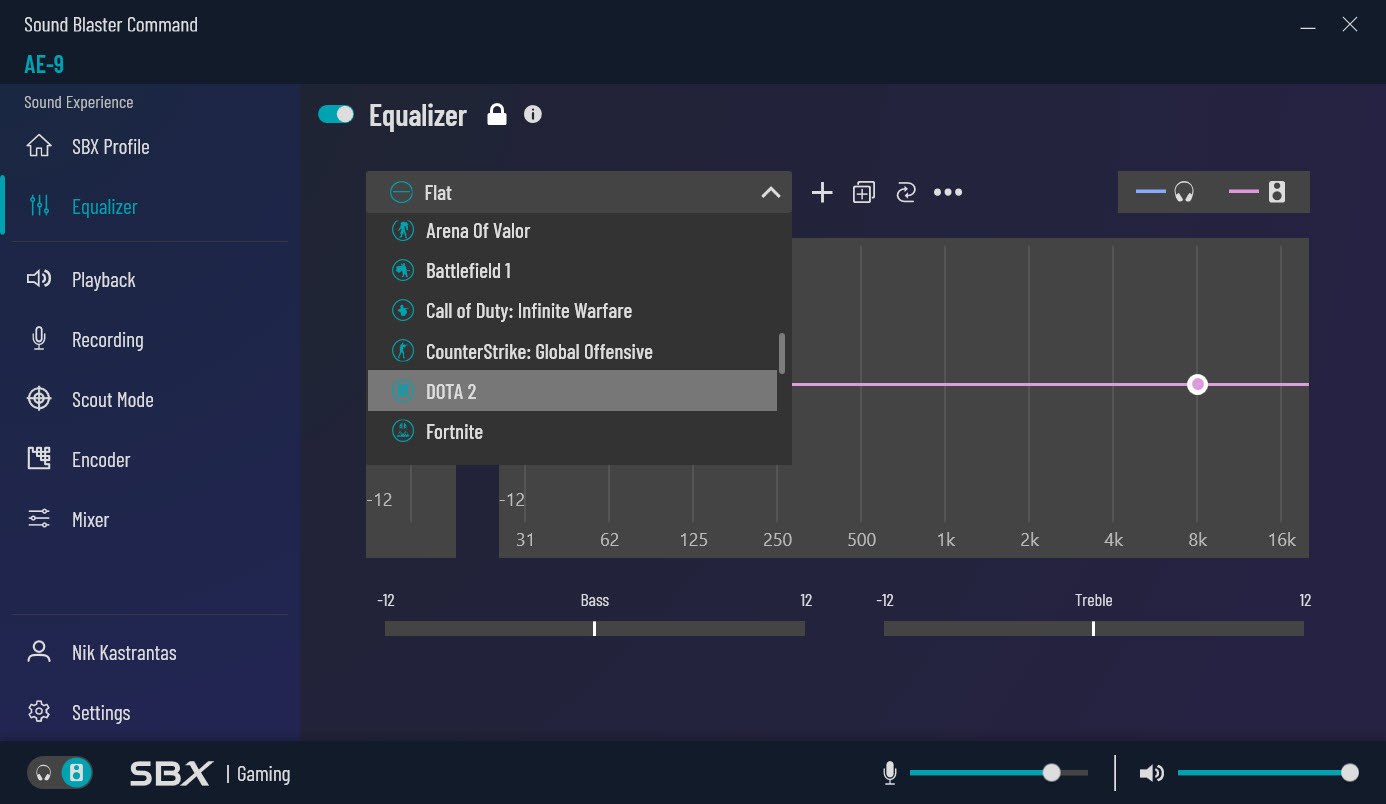Switch output to headphones in bottom toggle
This screenshot has width=1386, height=804.
click(x=43, y=773)
